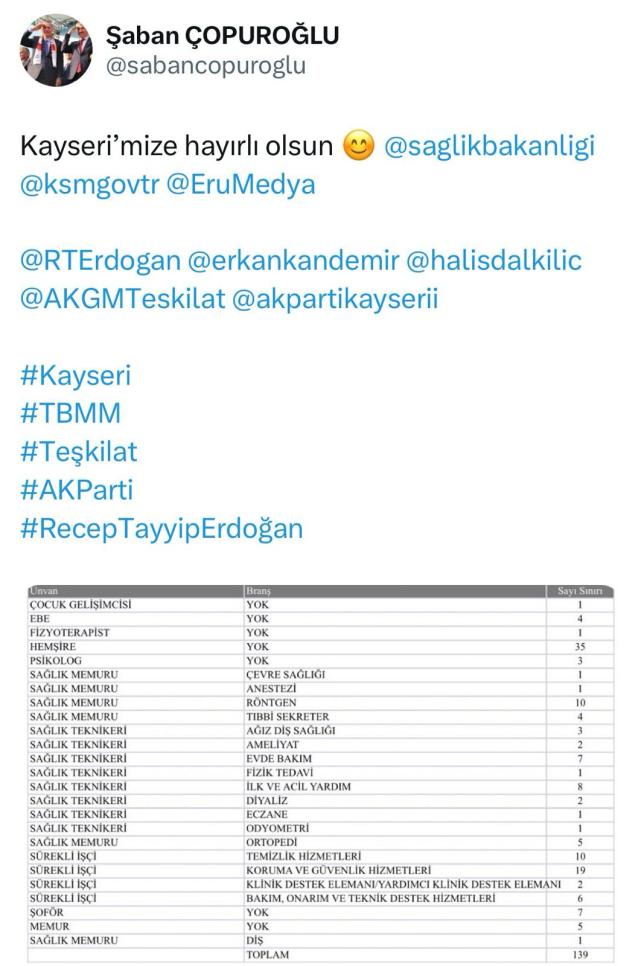The height and width of the screenshot is (966, 641).
Task: Select the #TBMM hashtag
Action: click(70, 414)
